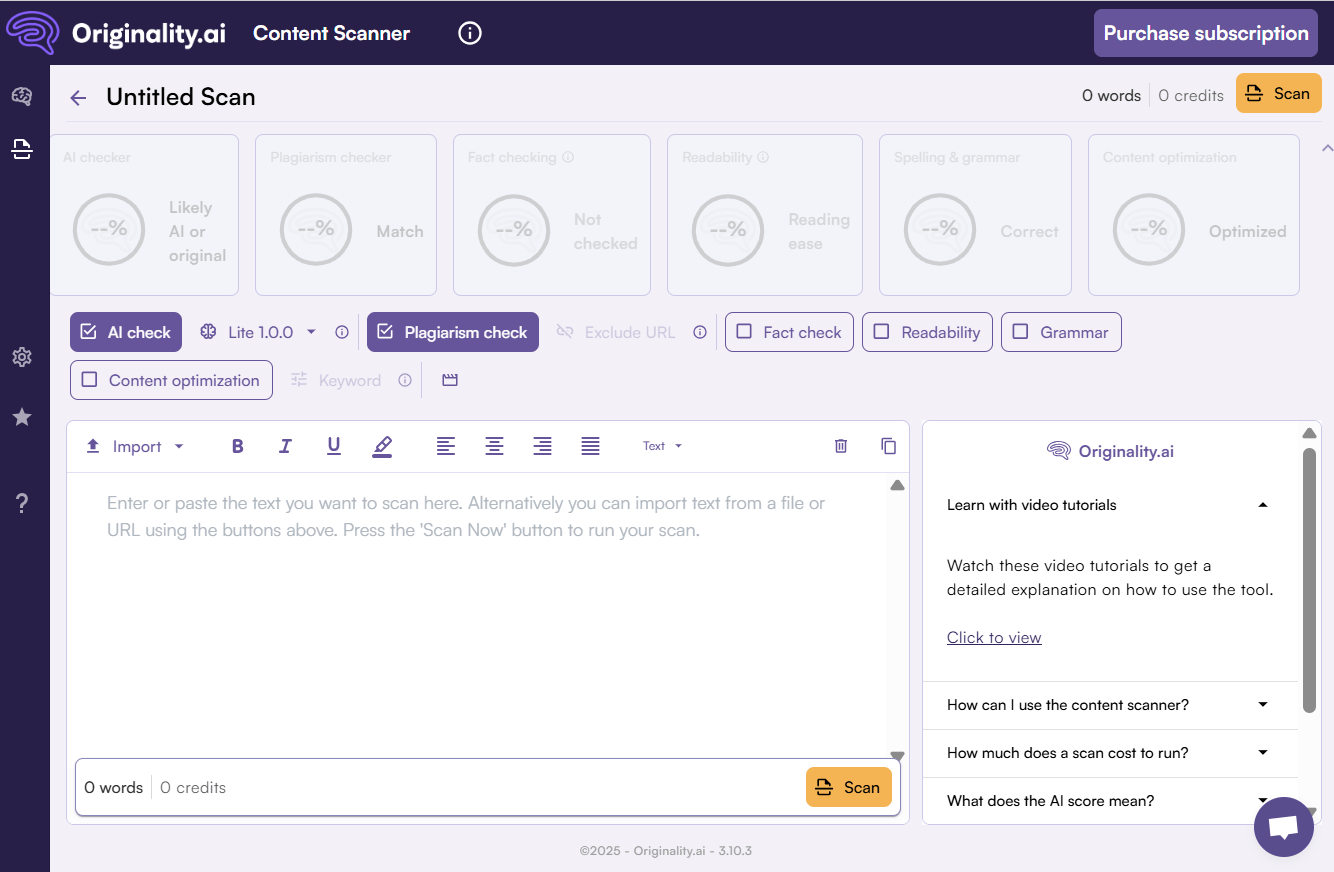1334x872 pixels.
Task: Click Purchase subscription button
Action: [x=1206, y=33]
